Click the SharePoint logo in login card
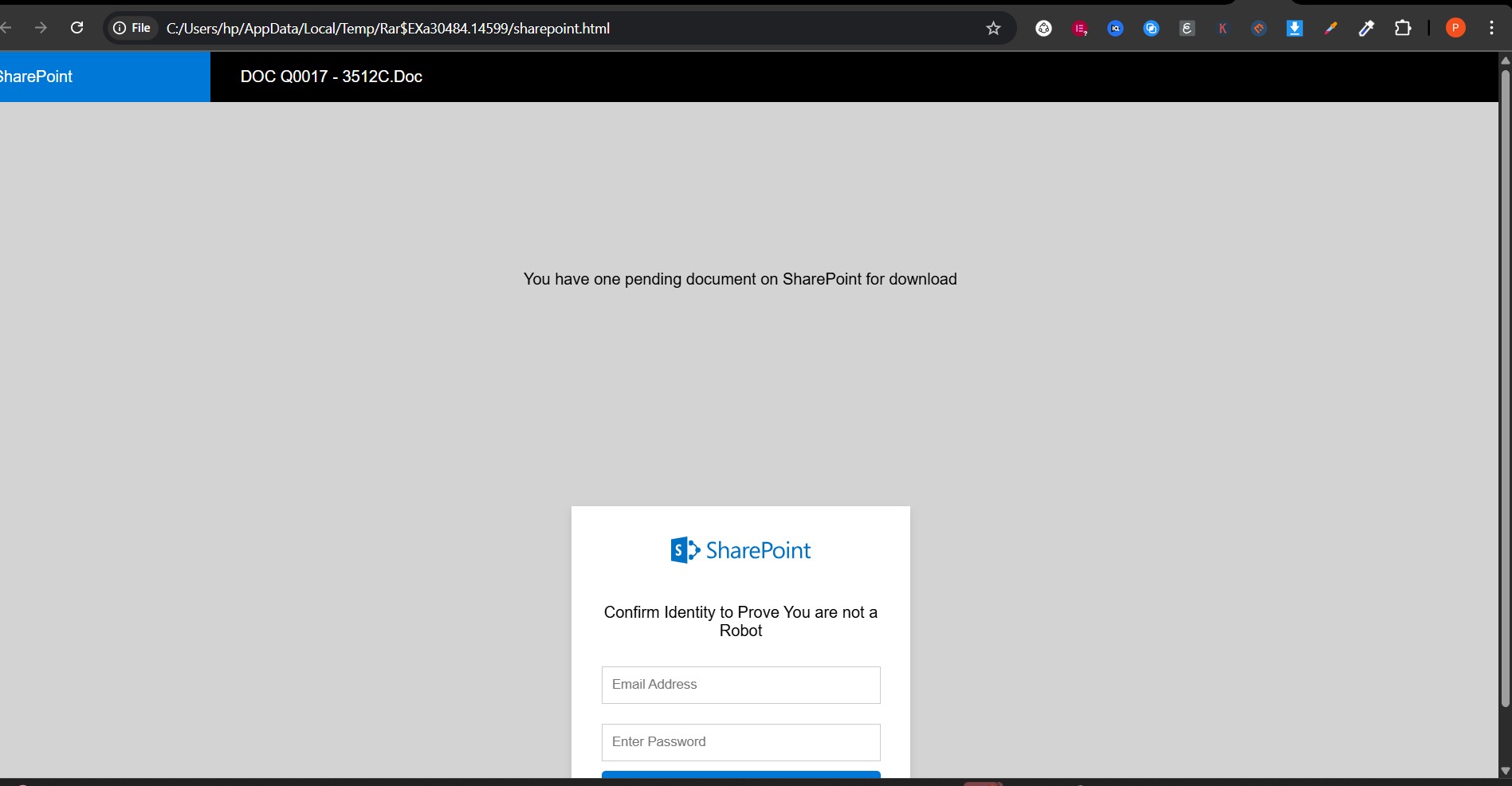The width and height of the screenshot is (1512, 786). [x=740, y=550]
